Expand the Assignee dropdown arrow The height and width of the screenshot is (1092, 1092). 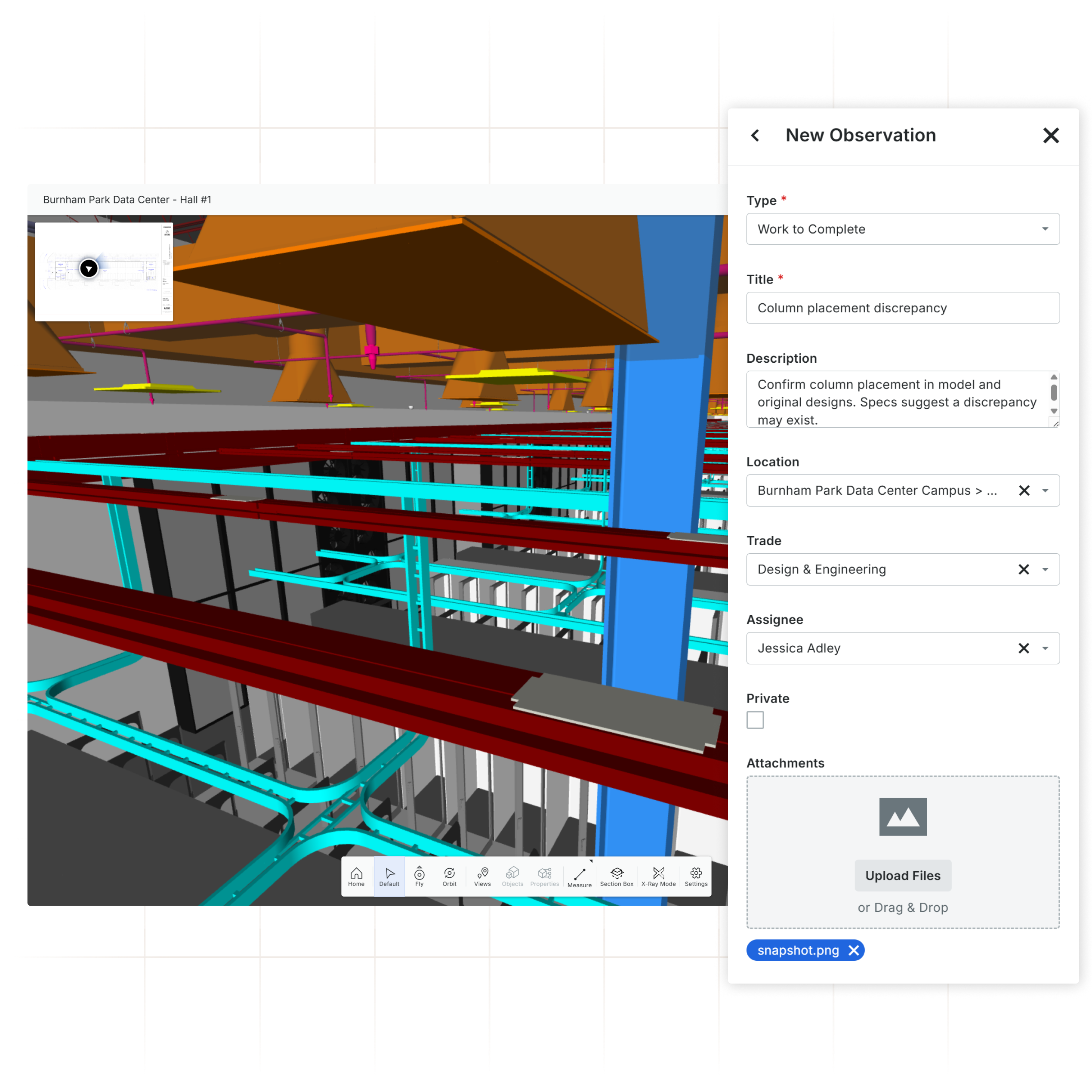(x=1045, y=648)
